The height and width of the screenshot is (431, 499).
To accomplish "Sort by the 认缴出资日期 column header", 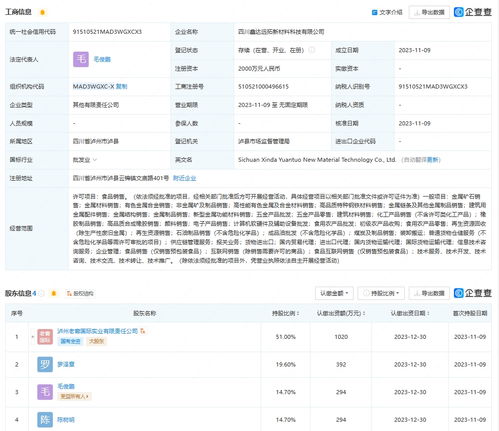I will pos(410,313).
